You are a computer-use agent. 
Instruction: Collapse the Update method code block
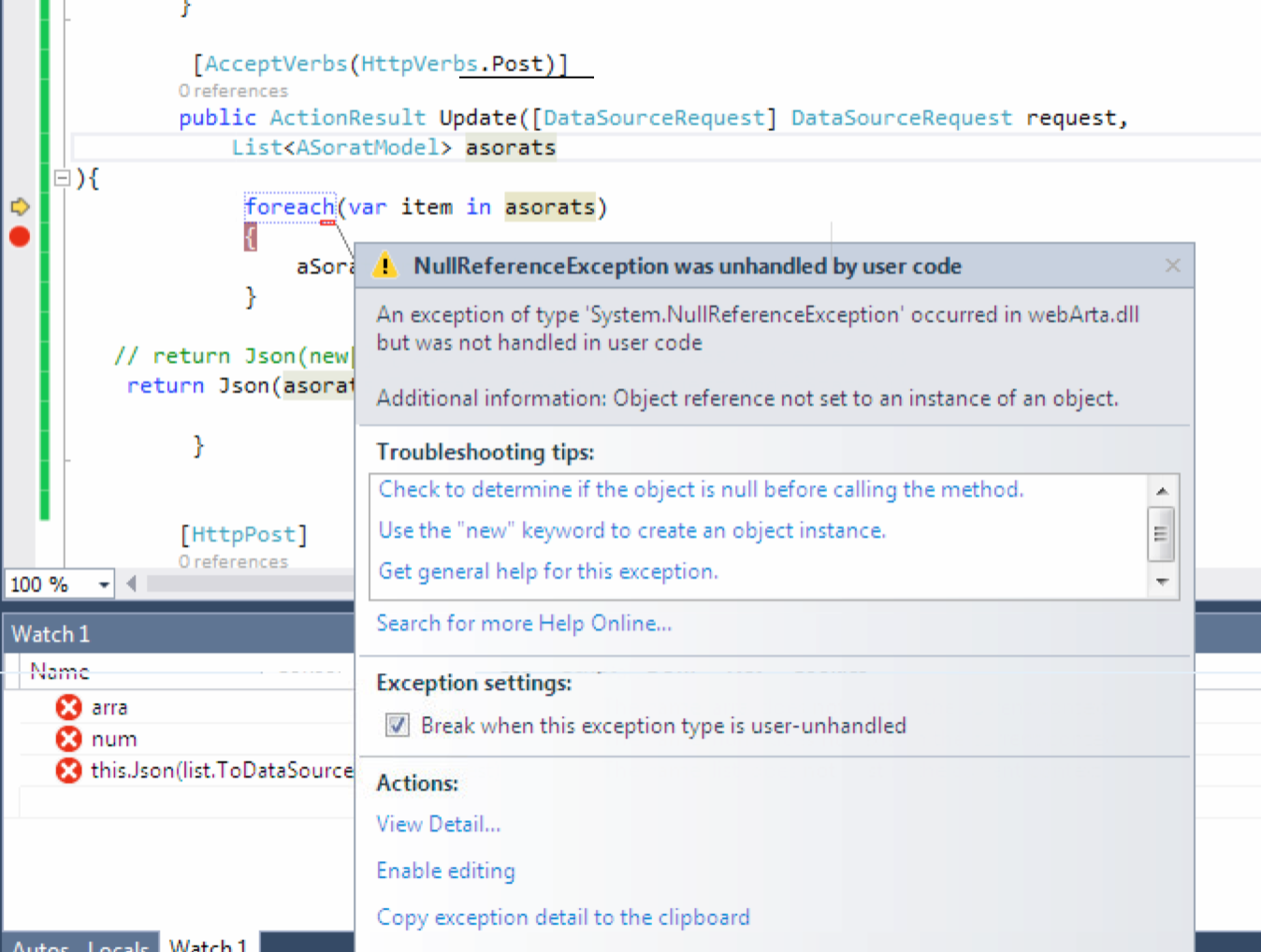[x=62, y=178]
